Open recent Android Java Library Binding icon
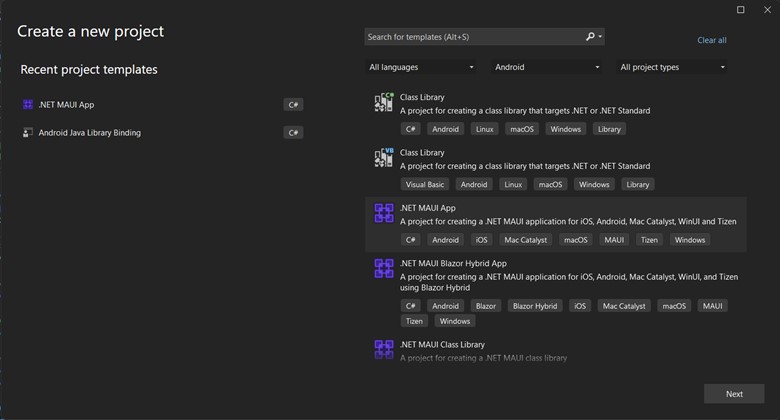 28,132
